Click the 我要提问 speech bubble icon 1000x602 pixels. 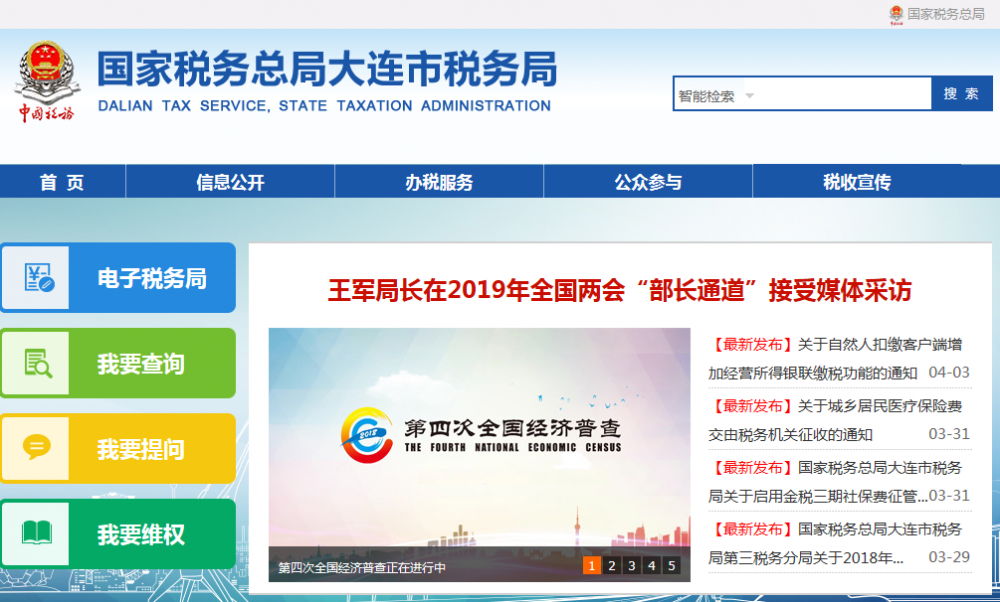(x=38, y=448)
